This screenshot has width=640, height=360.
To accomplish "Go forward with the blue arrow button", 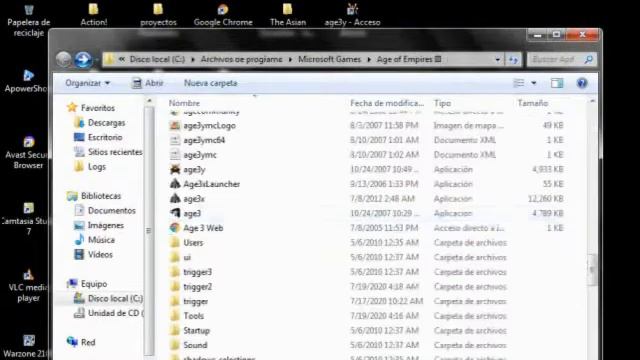I will click(x=83, y=60).
